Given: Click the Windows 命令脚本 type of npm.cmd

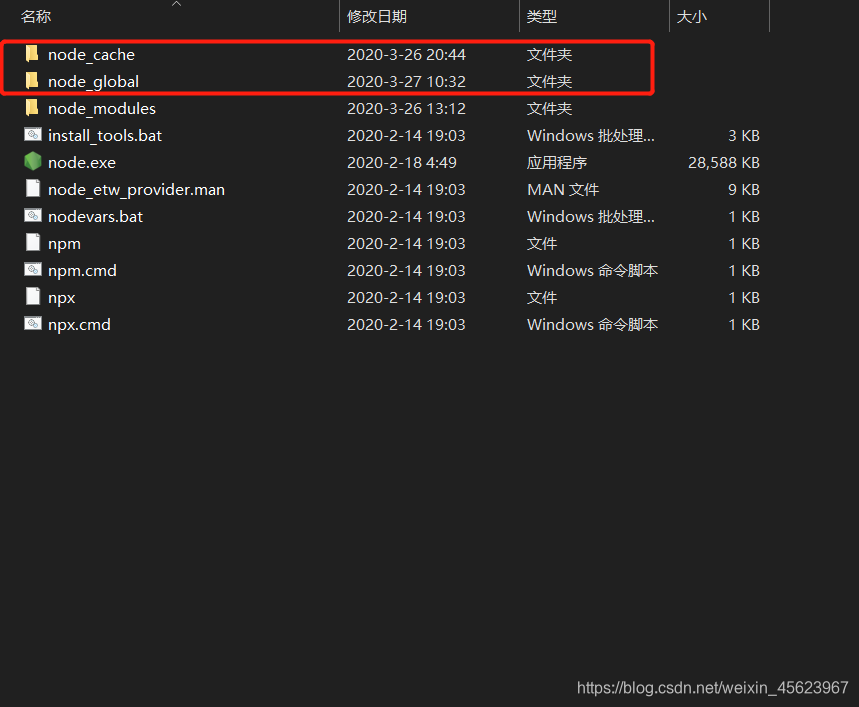Looking at the screenshot, I should click(592, 271).
